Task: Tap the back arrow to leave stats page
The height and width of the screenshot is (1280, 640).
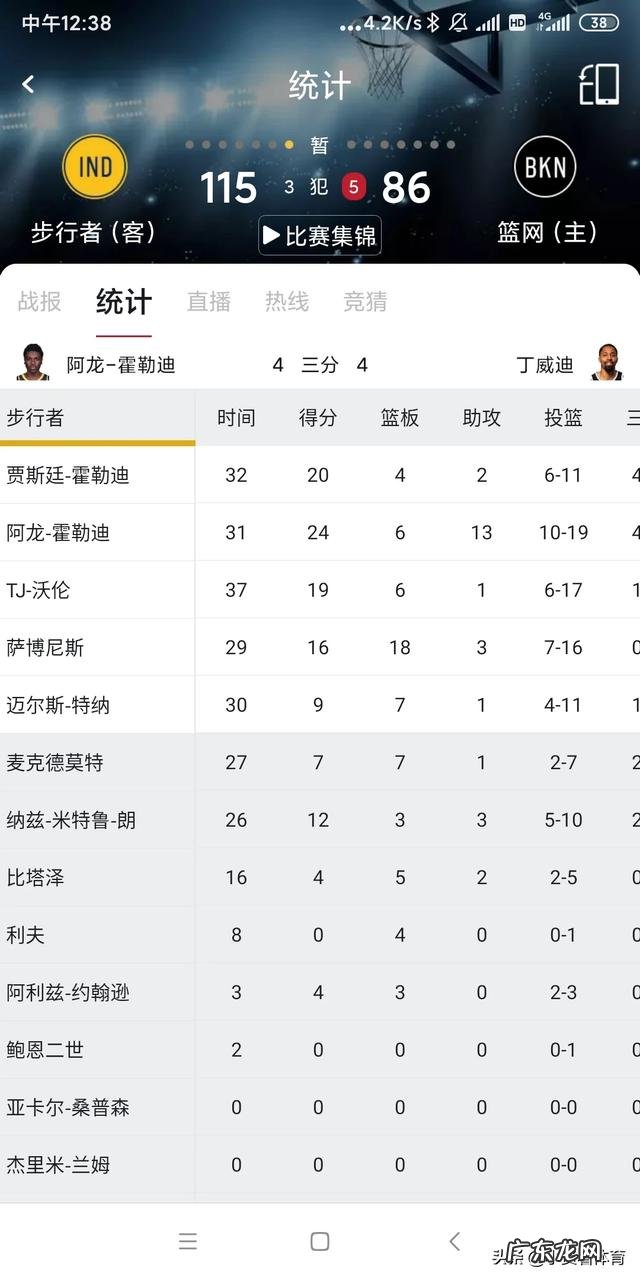Action: [x=30, y=86]
